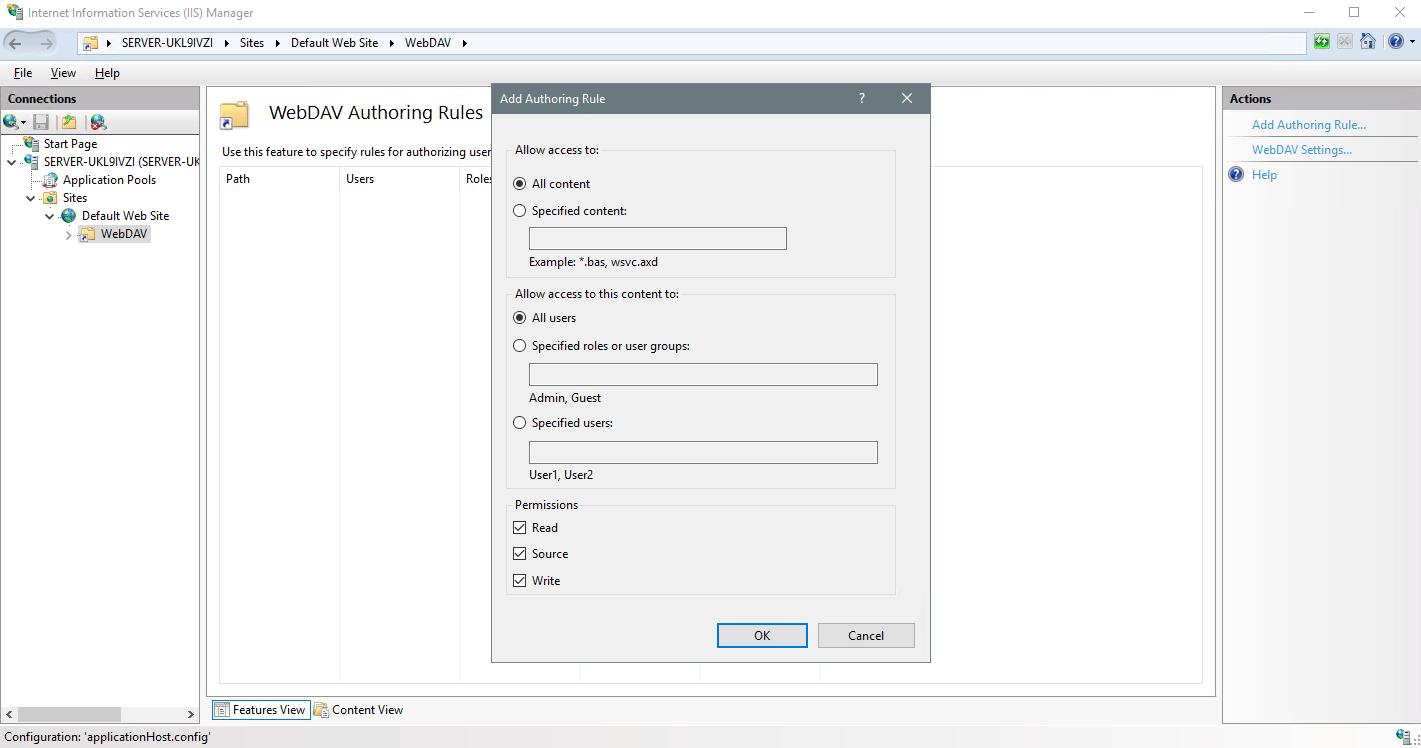Click the blue Help icon in Actions pane
Viewport: 1421px width, 748px height.
point(1236,175)
